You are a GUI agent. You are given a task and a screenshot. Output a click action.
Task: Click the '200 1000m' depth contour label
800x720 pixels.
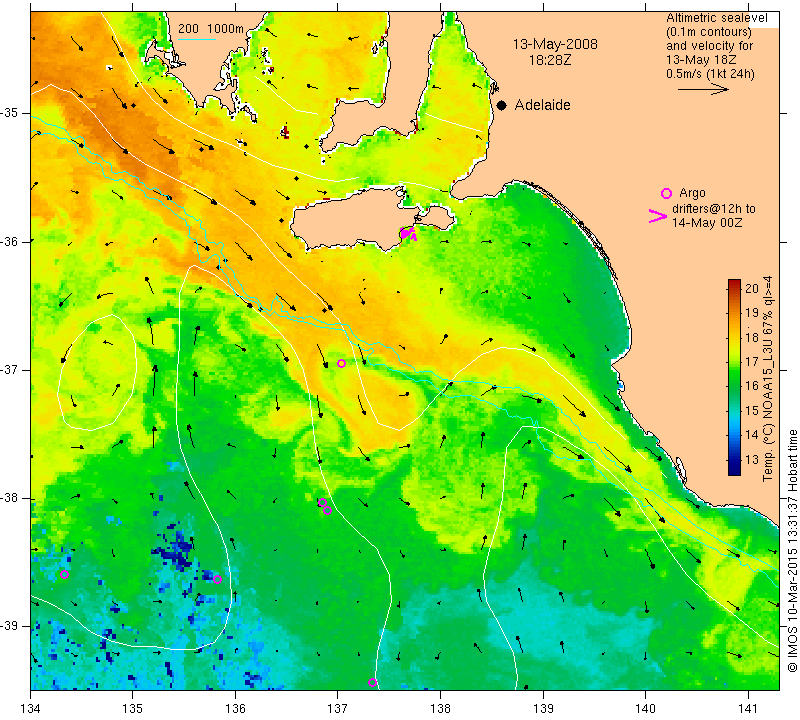point(211,29)
